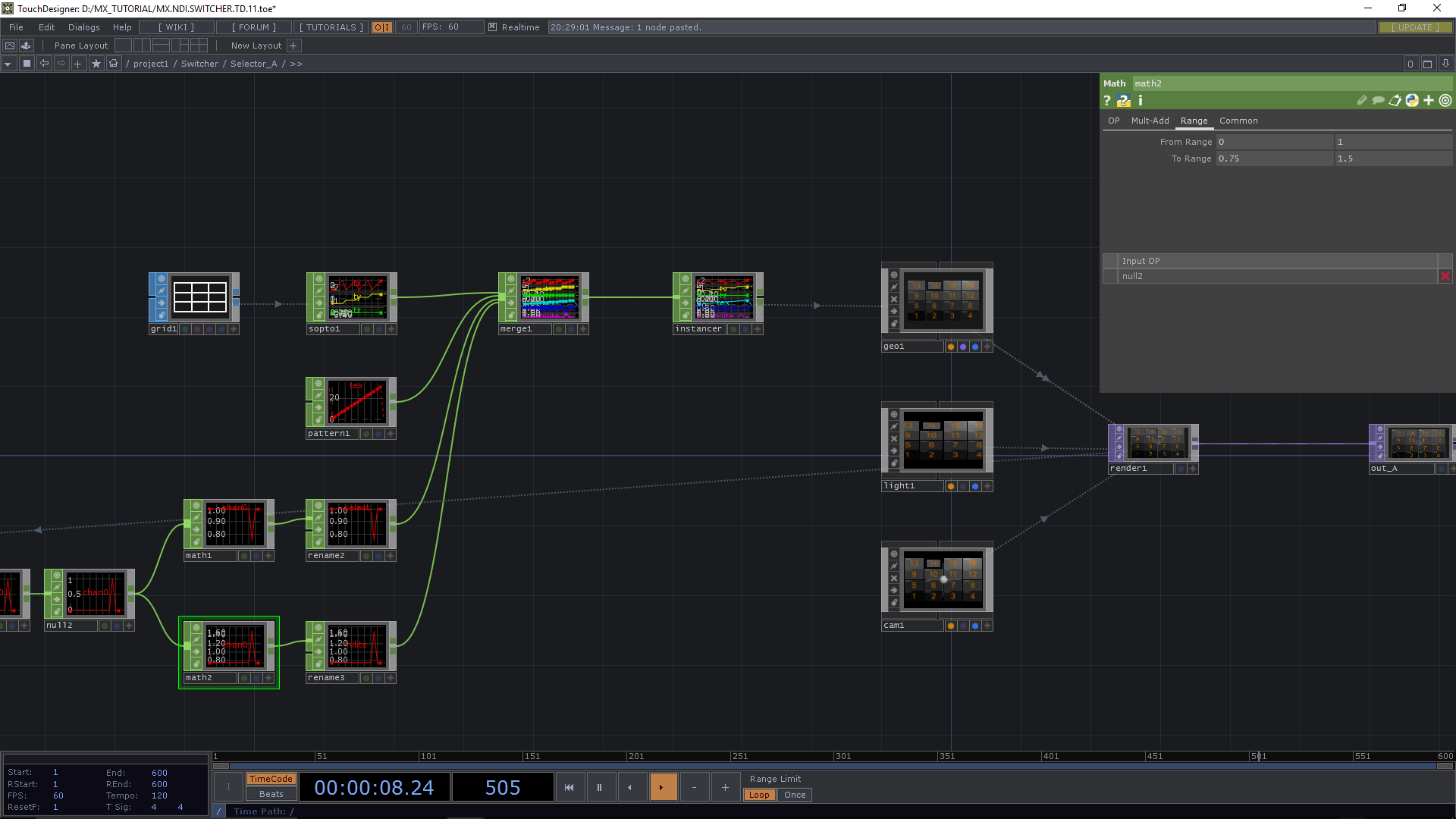Viewport: 1456px width, 819px height.
Task: Open the FORUM link
Action: [253, 27]
